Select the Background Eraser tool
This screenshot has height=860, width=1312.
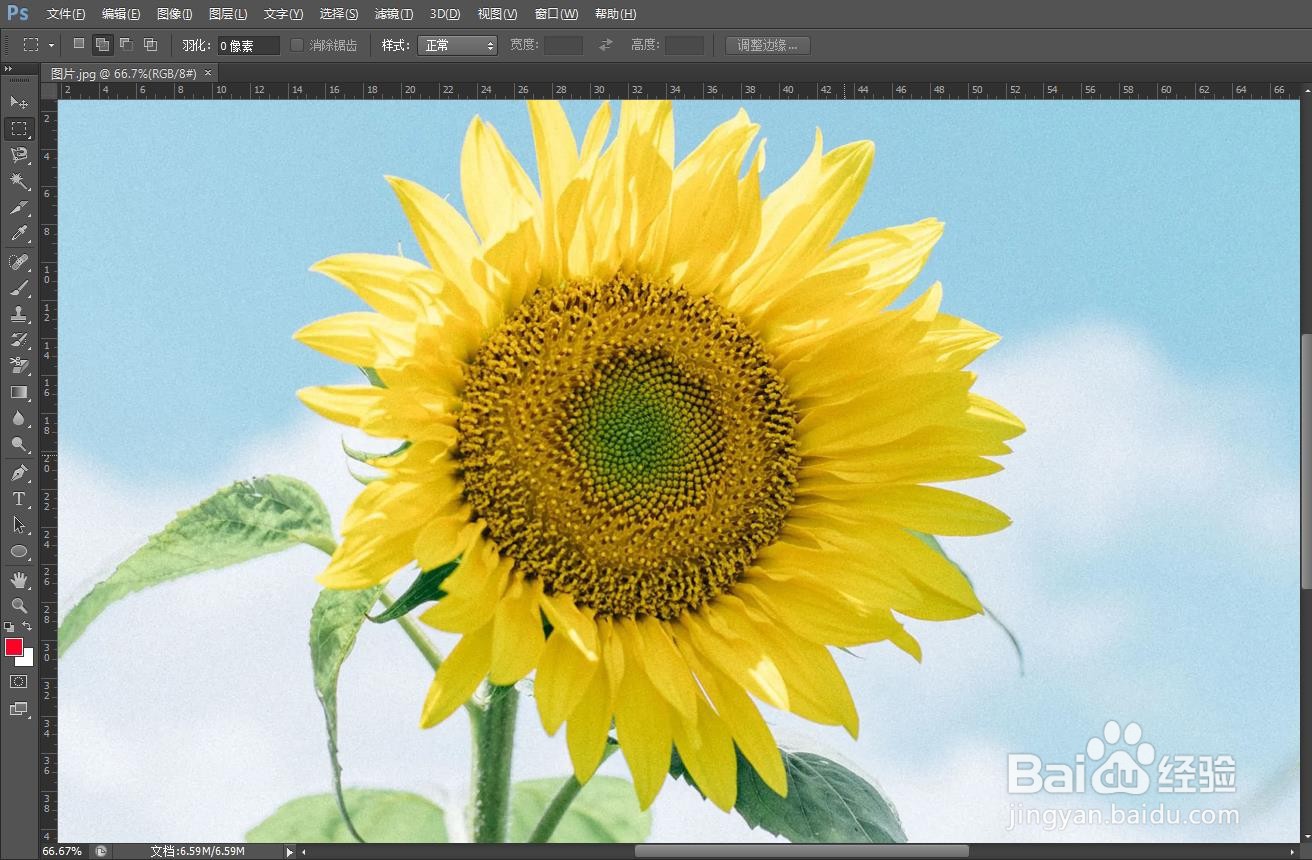point(19,366)
